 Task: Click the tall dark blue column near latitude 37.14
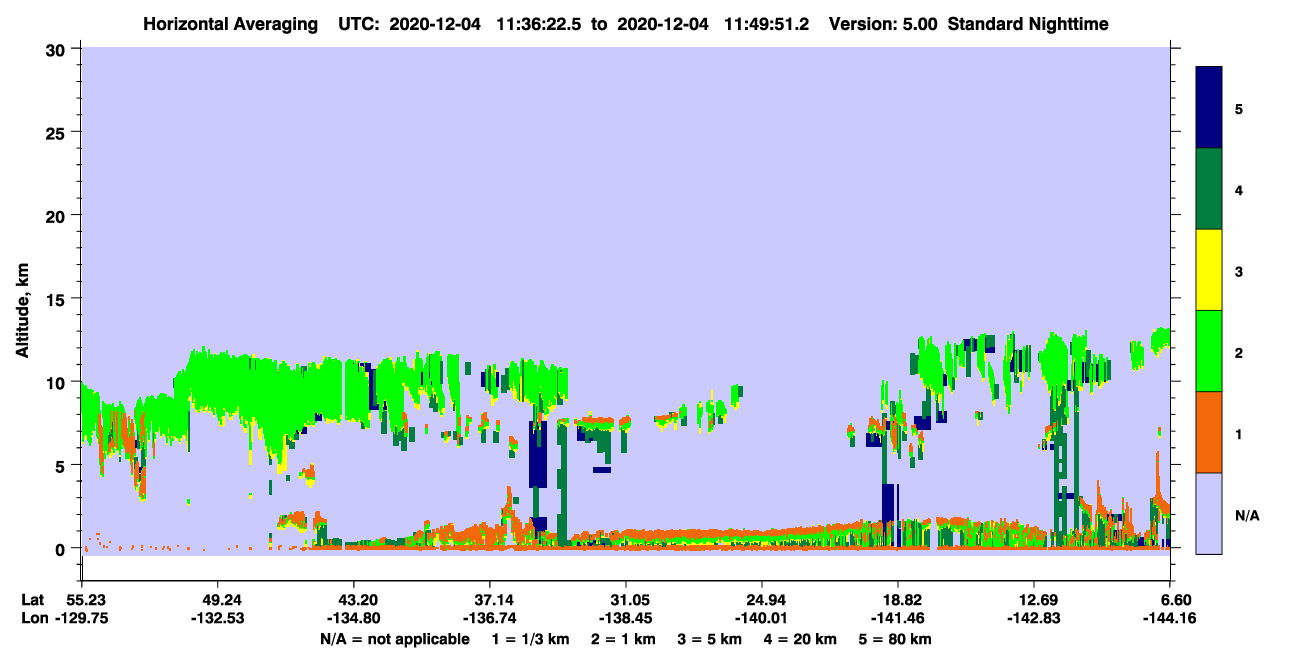coord(538,455)
